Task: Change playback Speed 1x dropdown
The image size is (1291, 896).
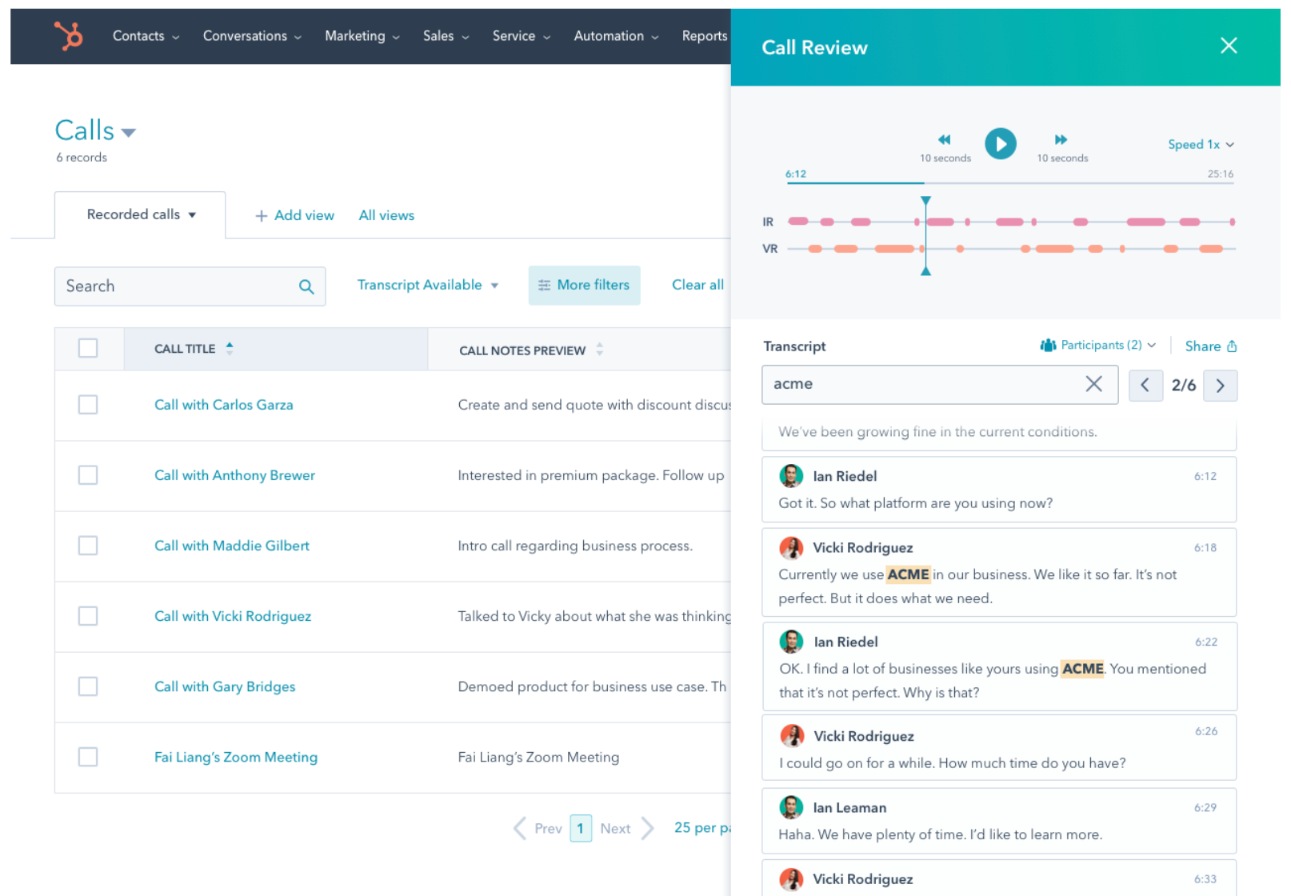Action: coord(1201,144)
